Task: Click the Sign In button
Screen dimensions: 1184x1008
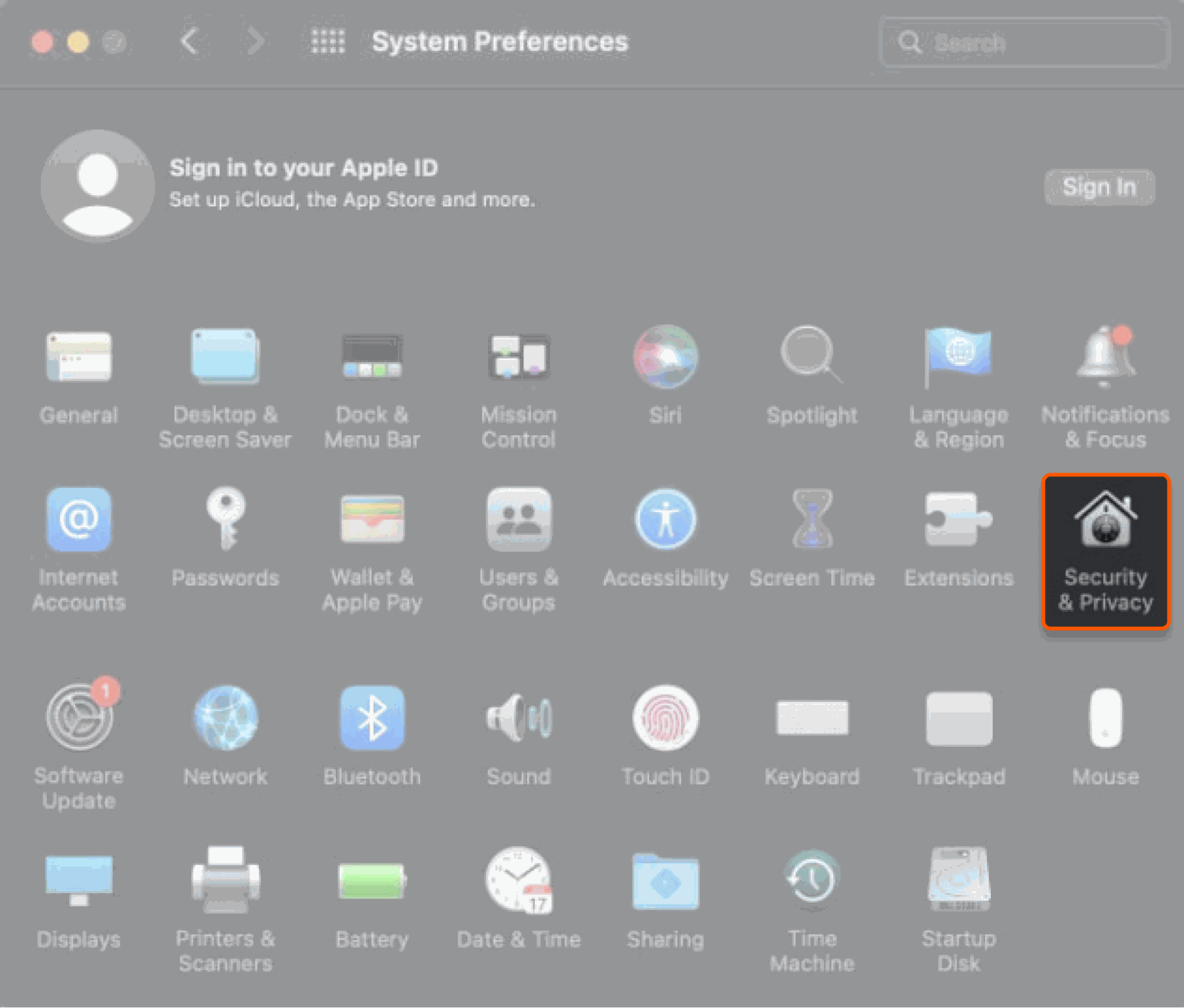Action: pos(1099,187)
